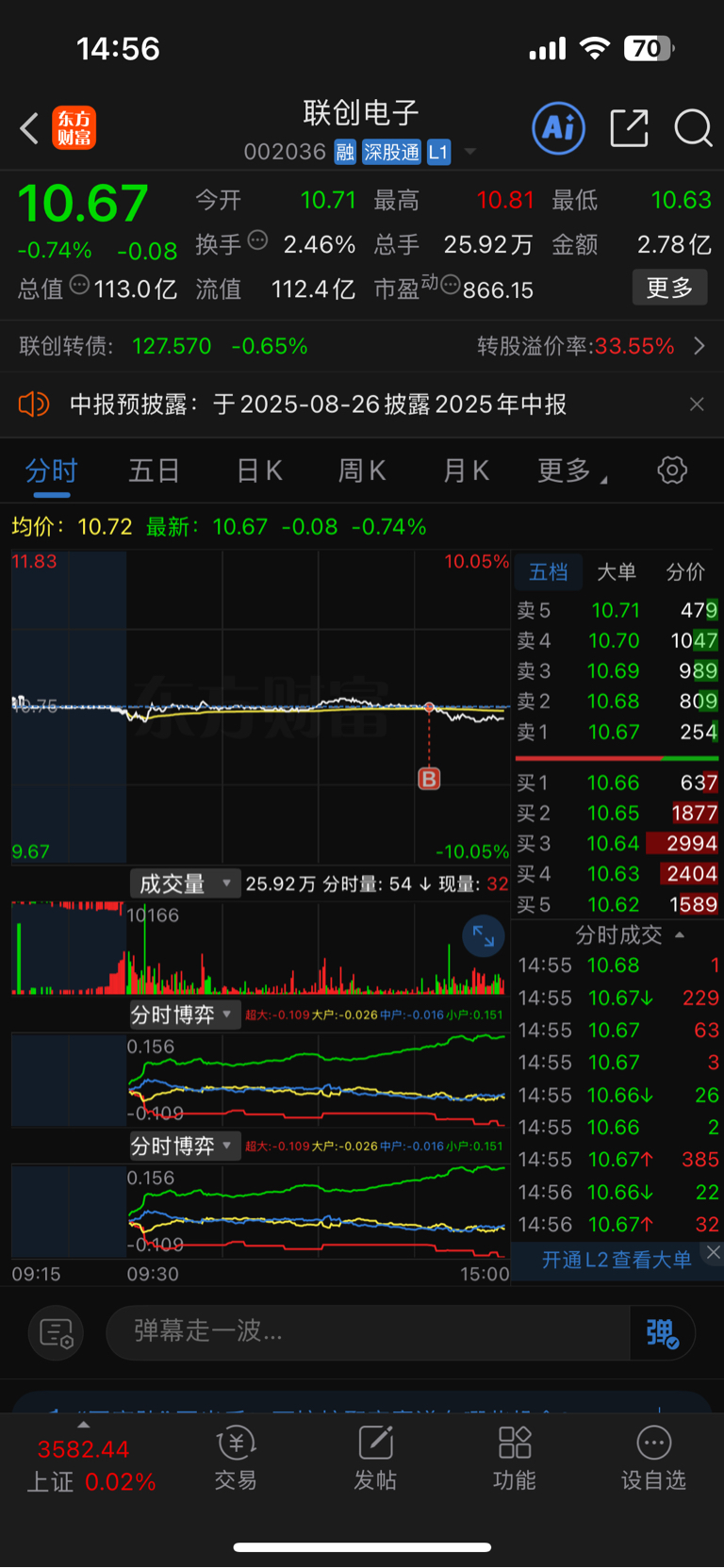Close the 开通L2 banner
The image size is (724, 1568).
click(x=714, y=1252)
